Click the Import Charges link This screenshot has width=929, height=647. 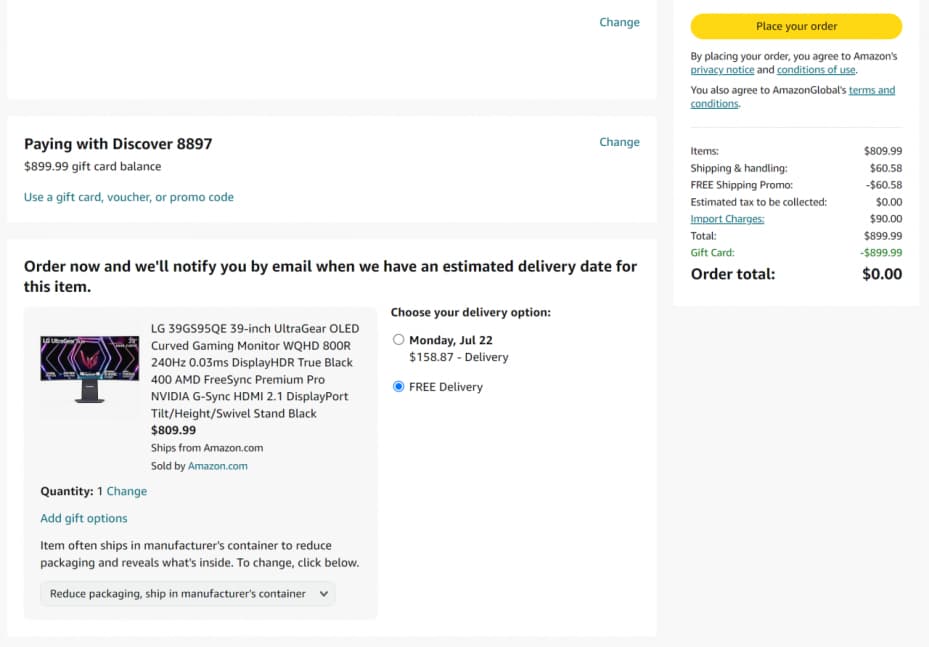(727, 219)
